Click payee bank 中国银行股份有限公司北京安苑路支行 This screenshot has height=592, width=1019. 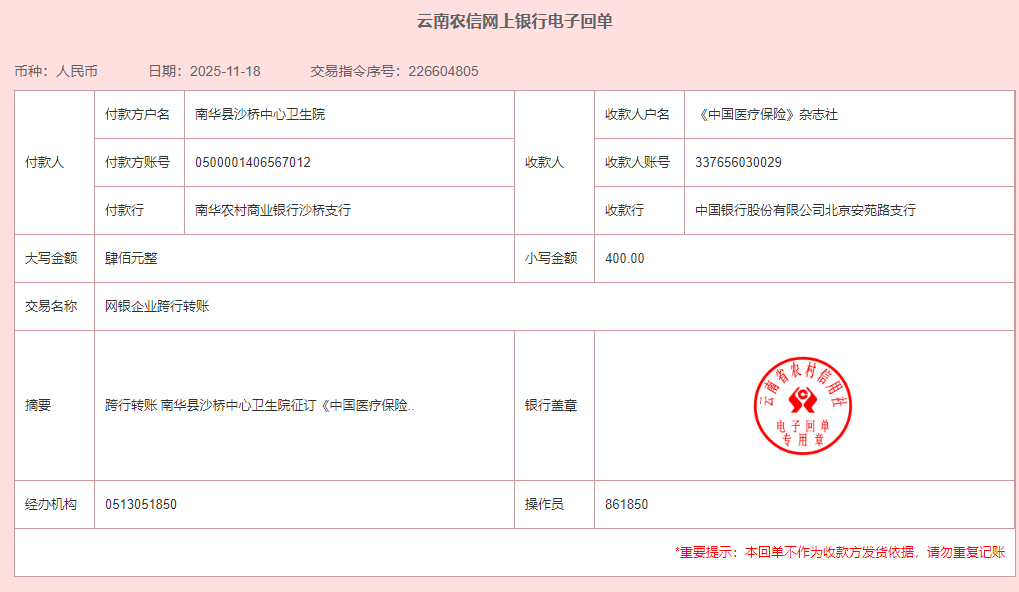[x=805, y=210]
